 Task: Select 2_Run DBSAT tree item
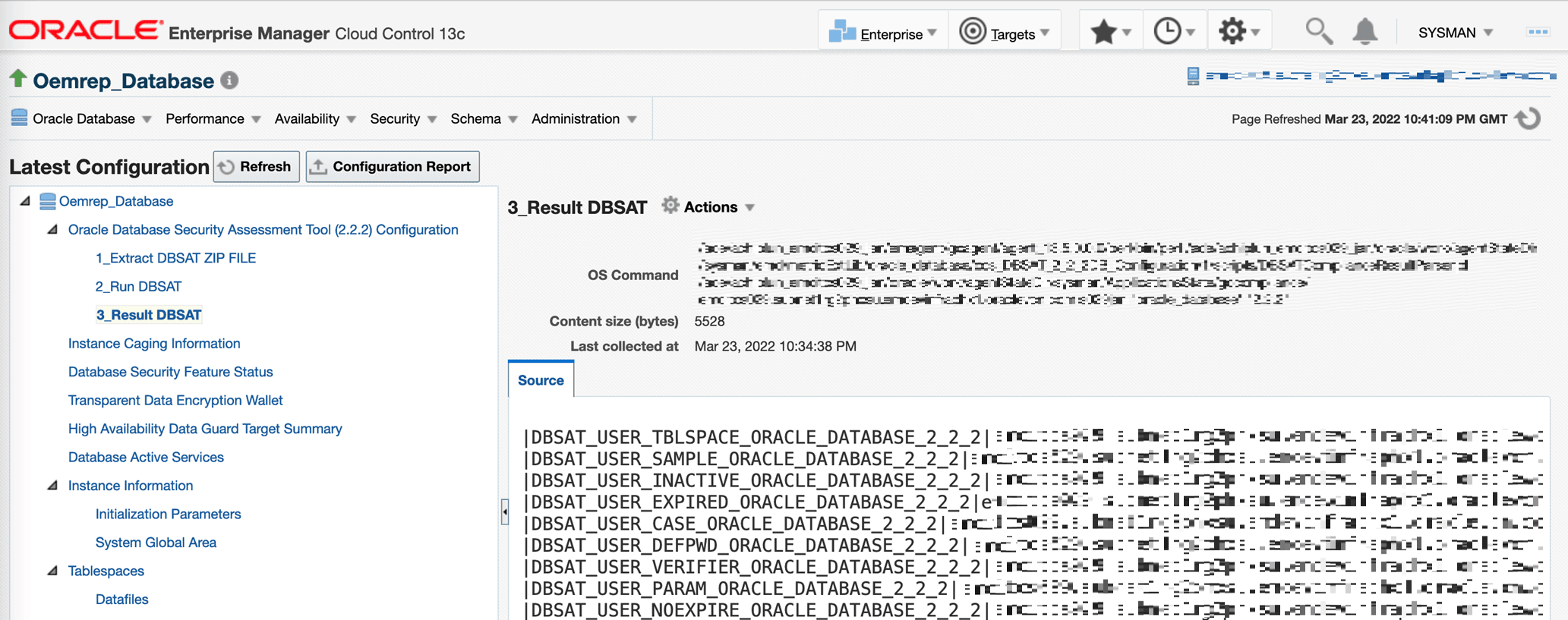pyautogui.click(x=138, y=287)
